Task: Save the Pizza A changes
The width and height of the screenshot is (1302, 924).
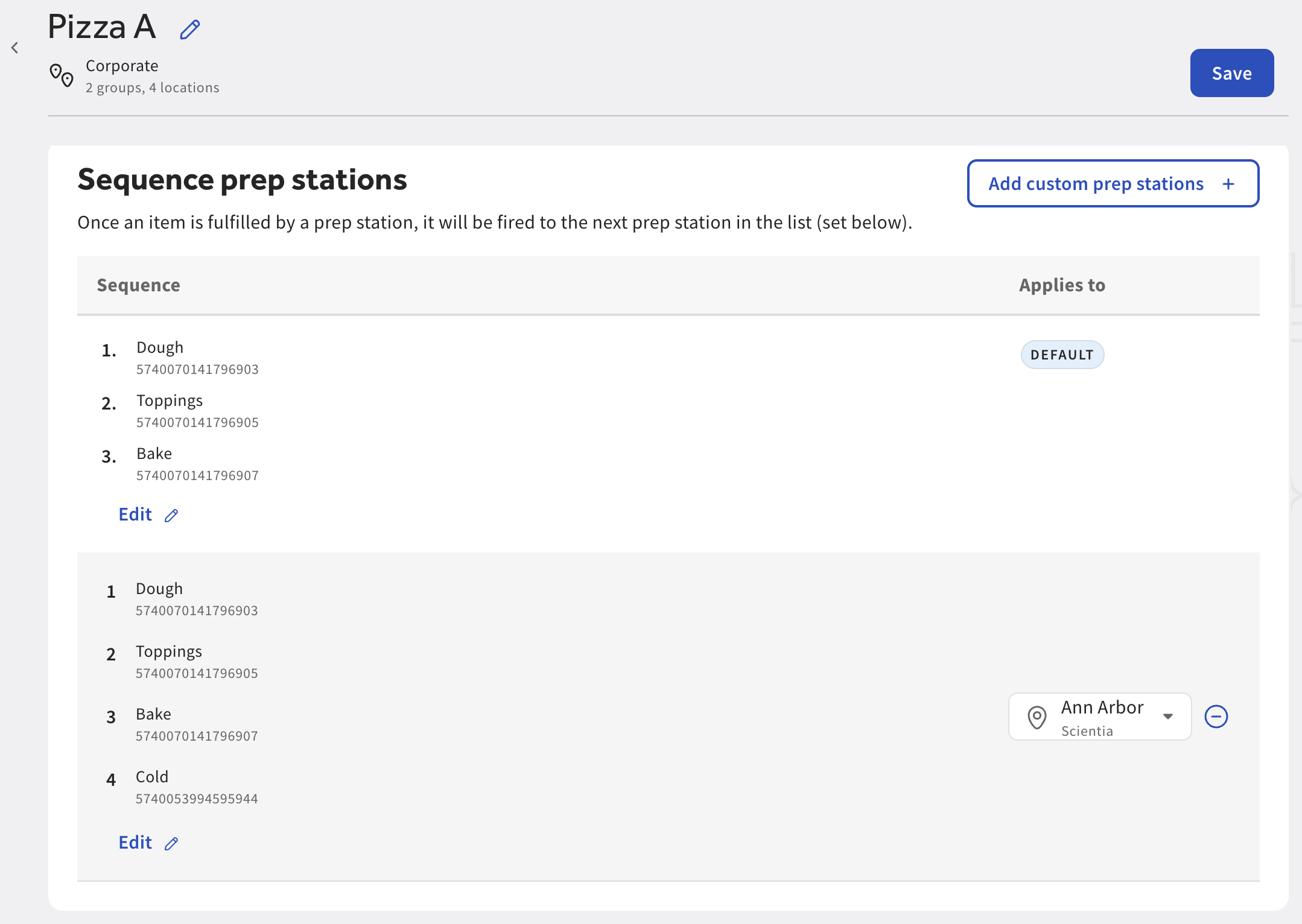Action: 1232,73
